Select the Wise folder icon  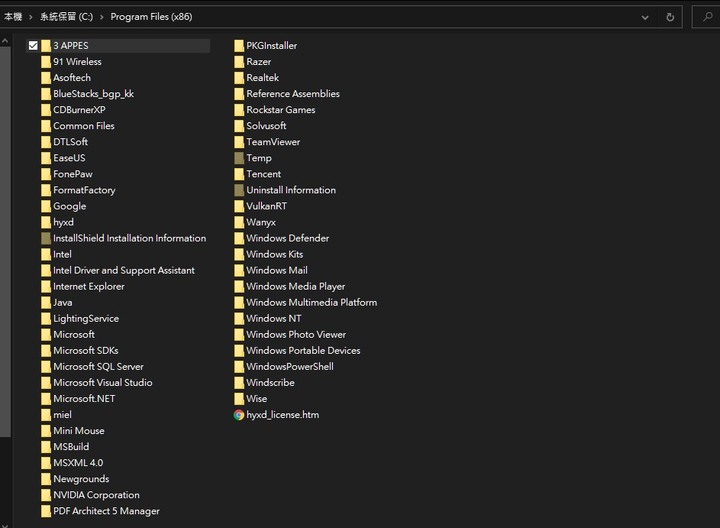[x=239, y=399]
